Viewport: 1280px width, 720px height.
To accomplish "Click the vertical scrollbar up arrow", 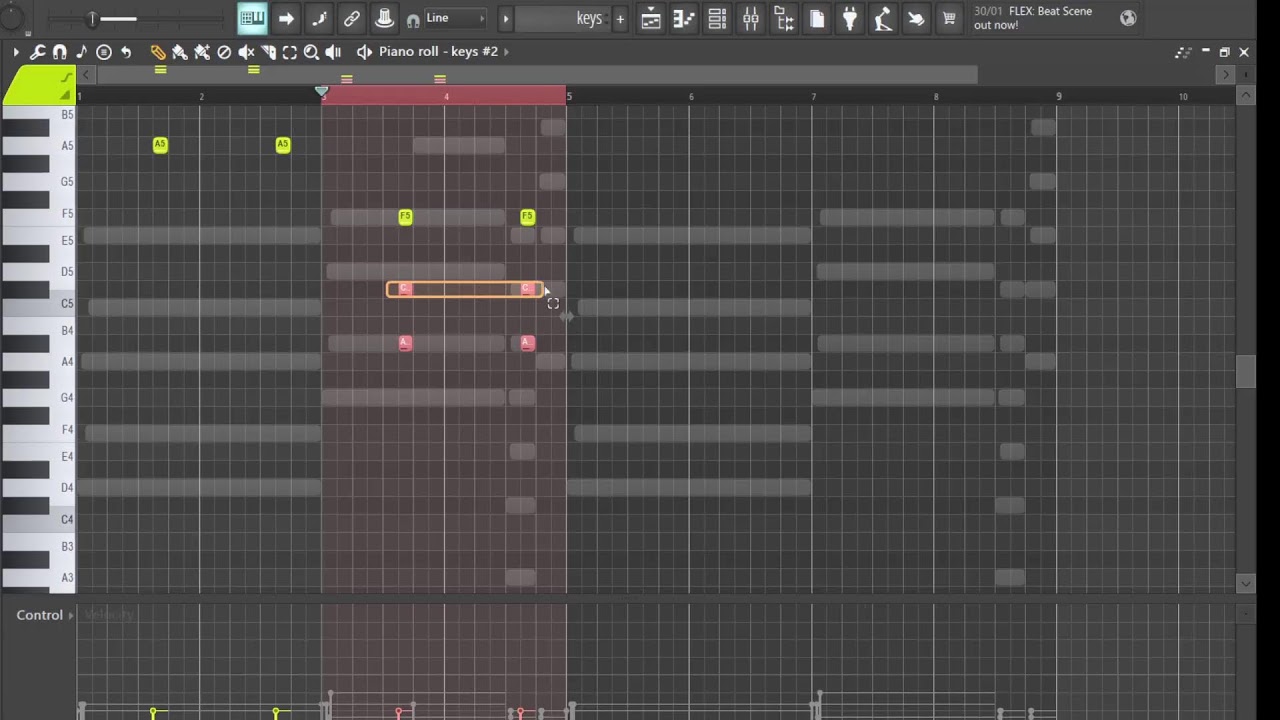I will point(1245,96).
